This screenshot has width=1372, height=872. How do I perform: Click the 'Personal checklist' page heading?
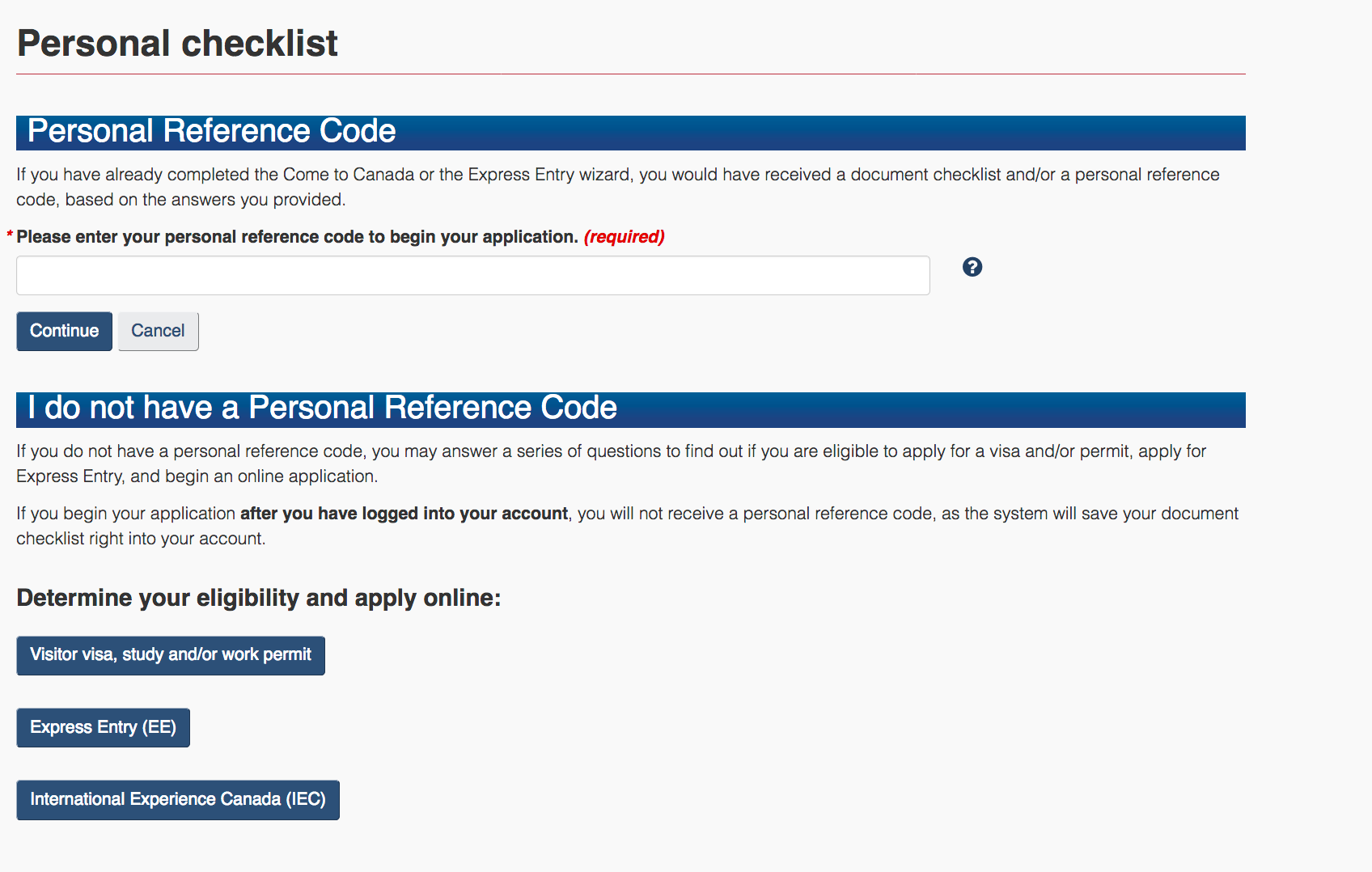pos(177,43)
